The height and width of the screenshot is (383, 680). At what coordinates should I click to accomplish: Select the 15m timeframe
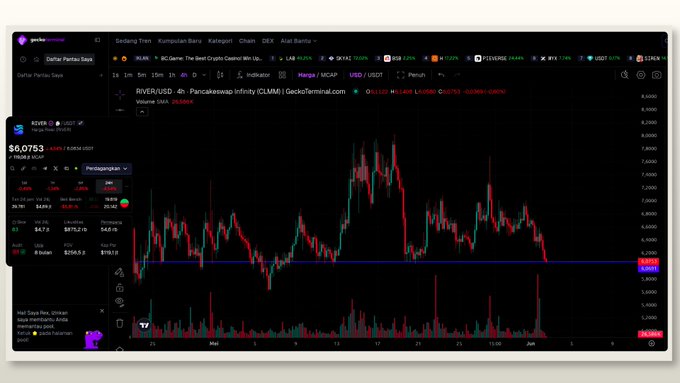point(157,75)
